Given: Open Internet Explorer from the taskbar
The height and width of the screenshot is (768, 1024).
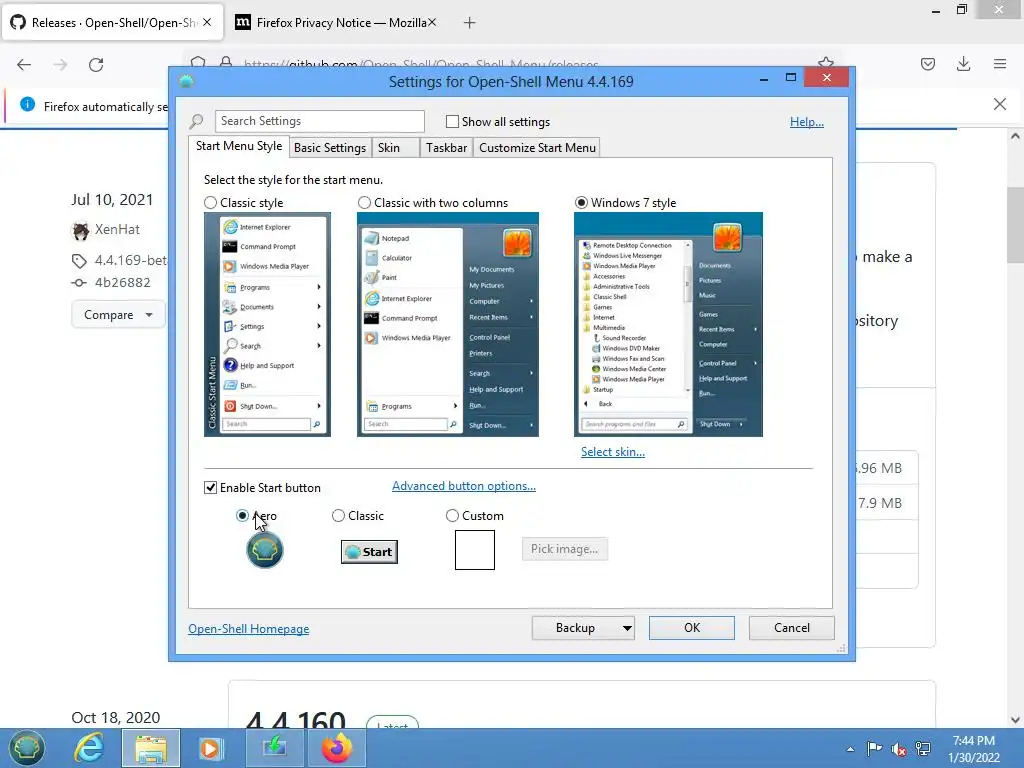Looking at the screenshot, I should (89, 748).
